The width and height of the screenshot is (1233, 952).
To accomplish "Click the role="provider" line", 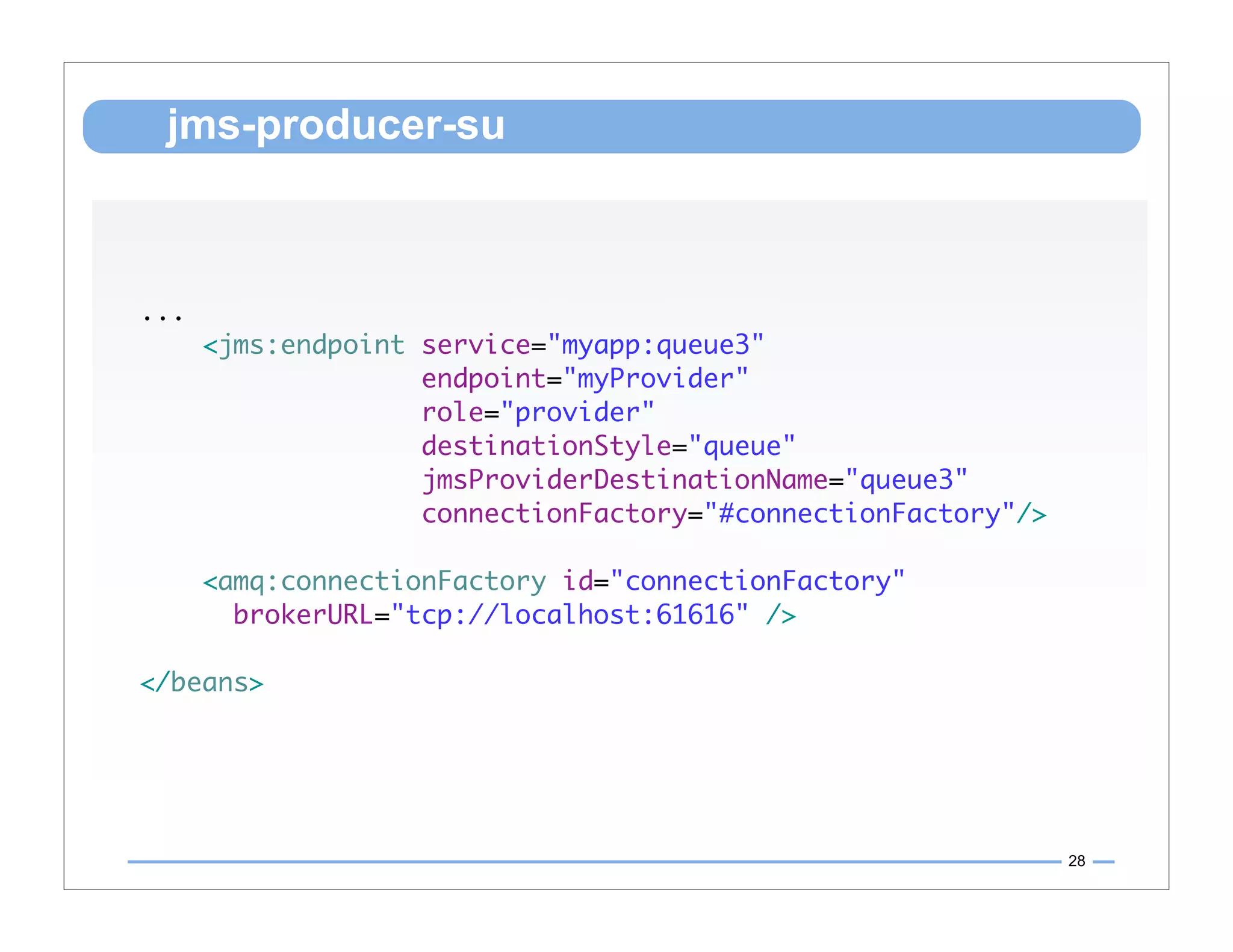I will click(538, 413).
